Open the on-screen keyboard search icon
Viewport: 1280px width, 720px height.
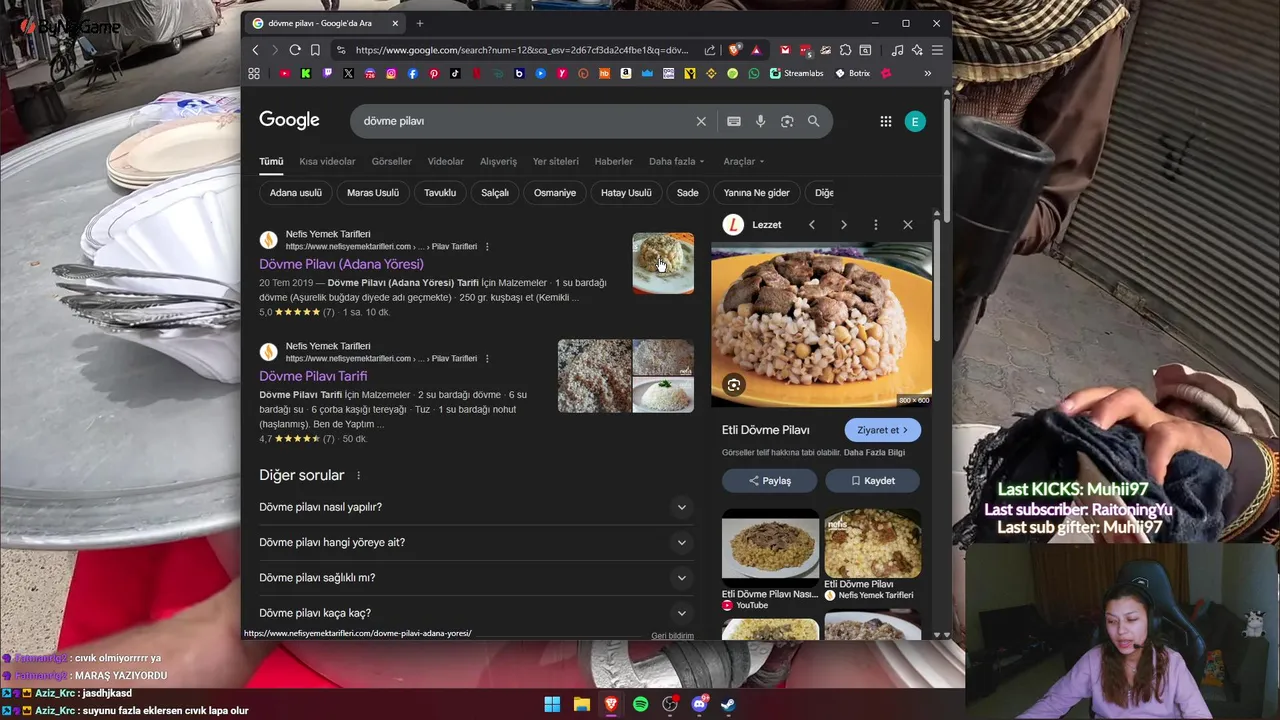(x=734, y=121)
